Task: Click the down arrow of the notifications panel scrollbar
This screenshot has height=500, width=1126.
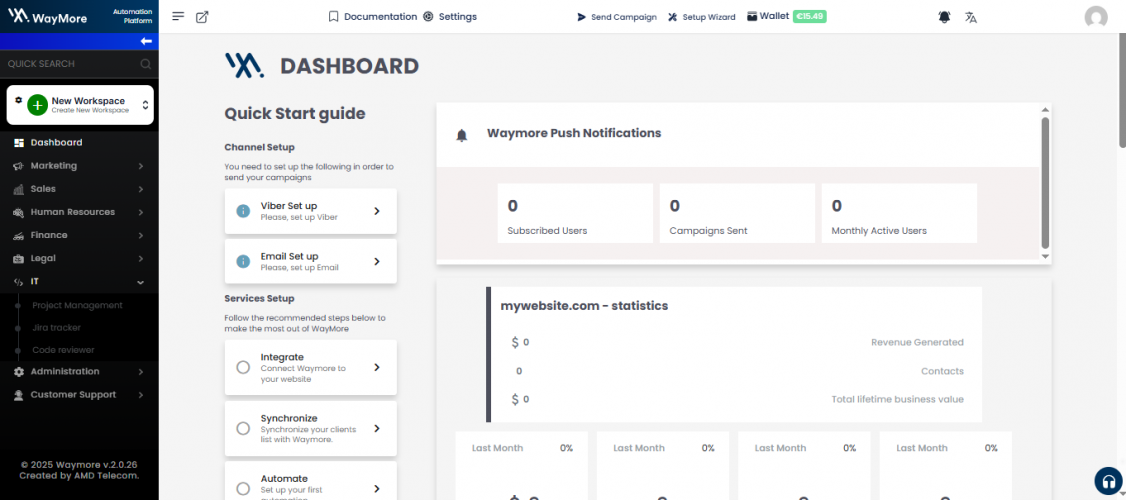Action: [x=1046, y=256]
